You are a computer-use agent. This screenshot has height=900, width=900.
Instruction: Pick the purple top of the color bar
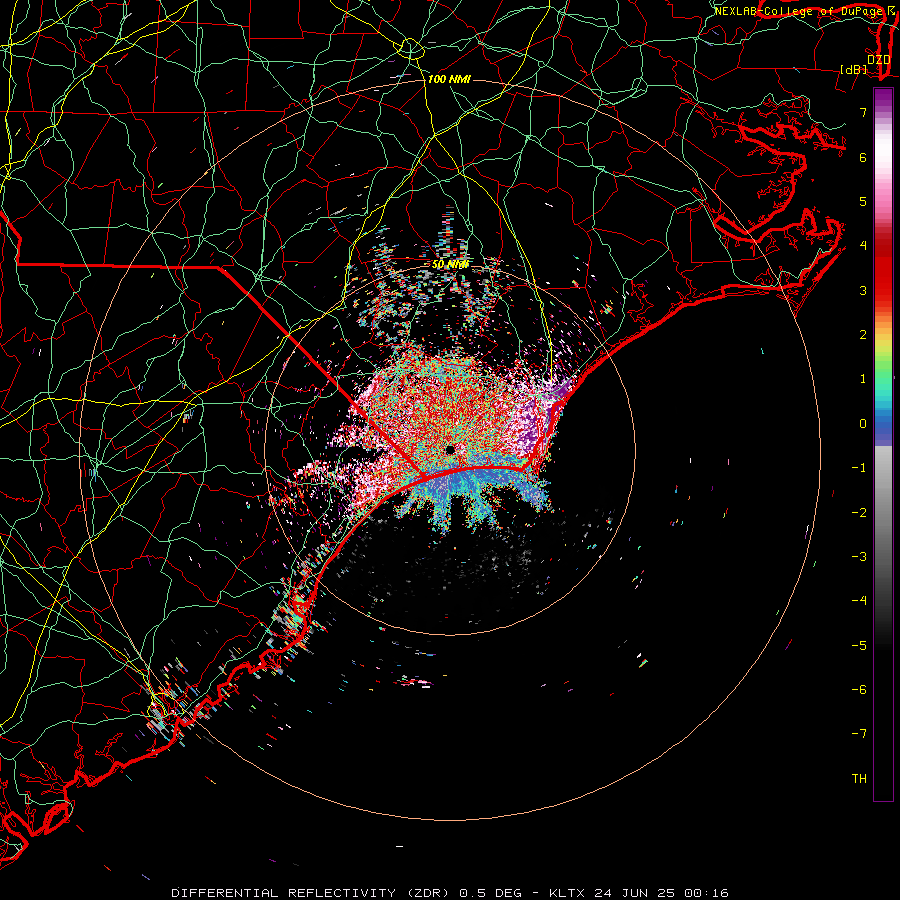pos(883,99)
